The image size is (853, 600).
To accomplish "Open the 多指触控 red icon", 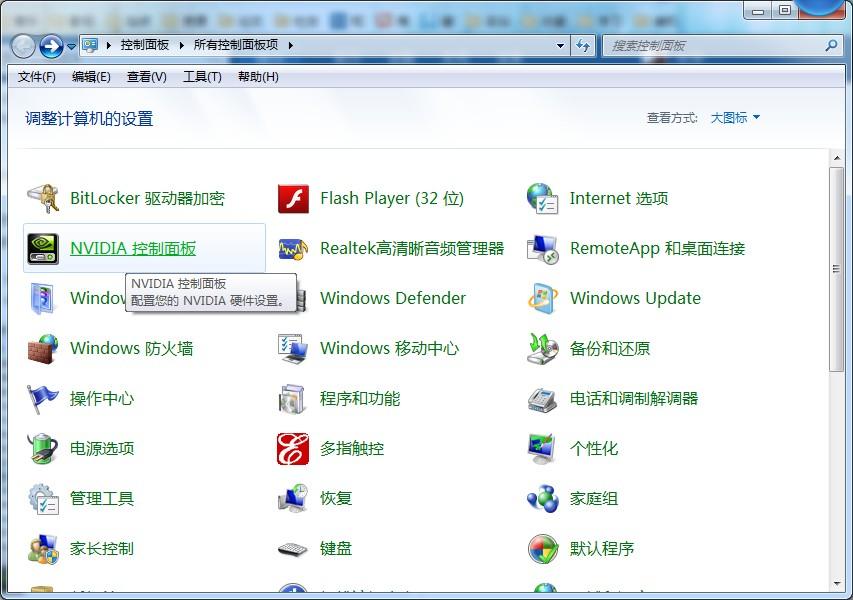I will 293,449.
